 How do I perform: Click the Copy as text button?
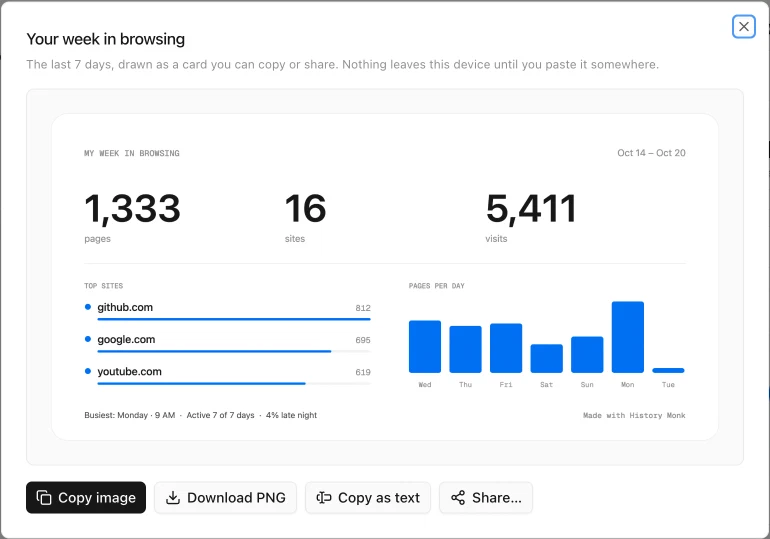tap(368, 497)
